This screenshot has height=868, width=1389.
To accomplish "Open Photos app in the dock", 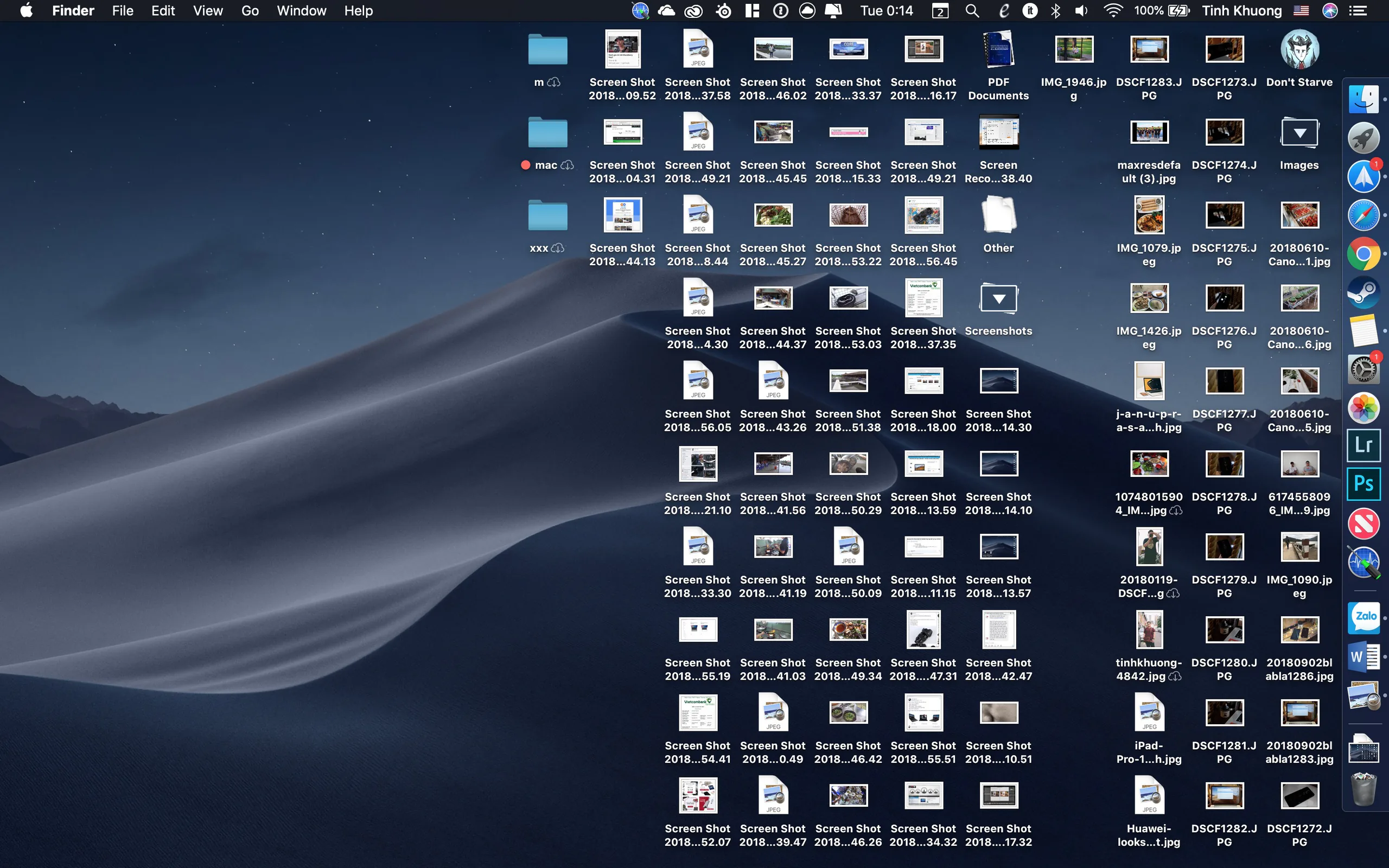I will (x=1363, y=408).
